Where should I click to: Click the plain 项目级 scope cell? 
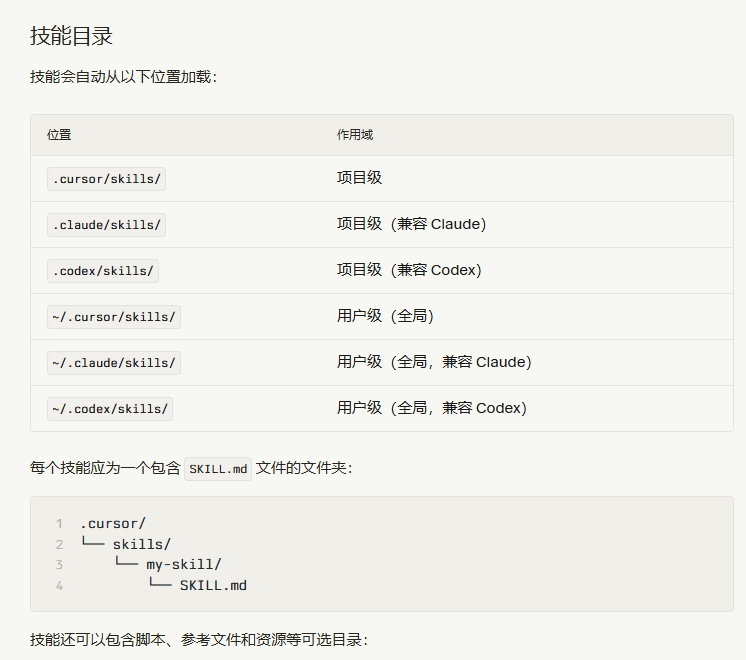click(x=359, y=177)
